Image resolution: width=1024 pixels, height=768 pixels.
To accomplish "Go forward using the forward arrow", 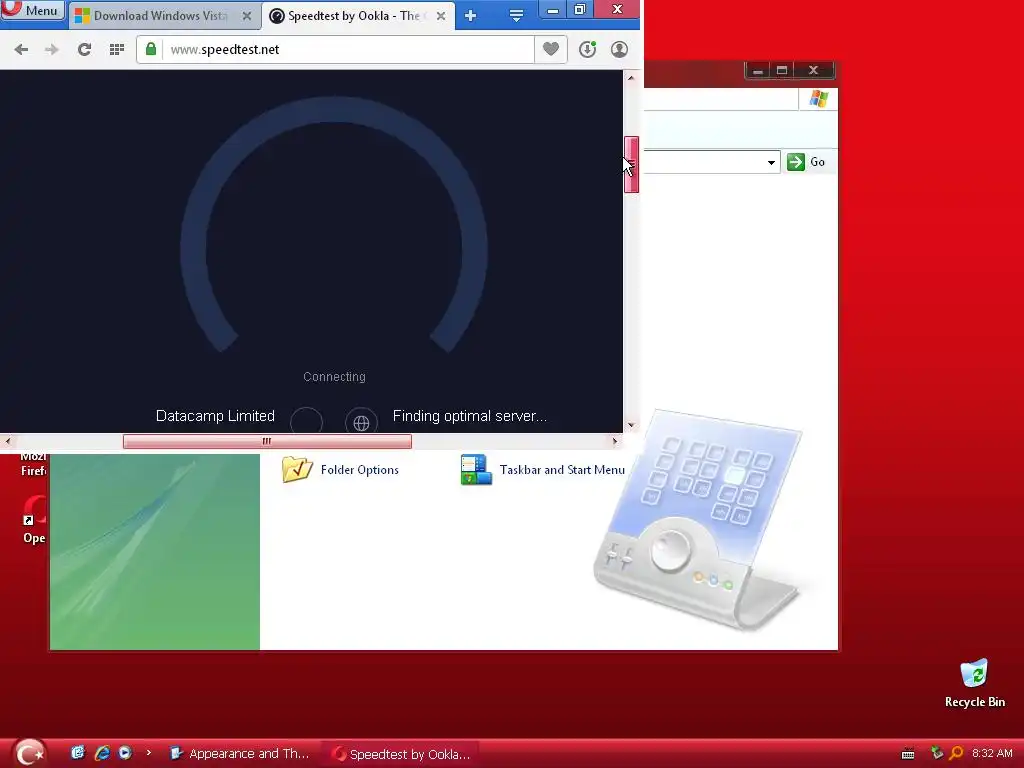I will coord(52,50).
